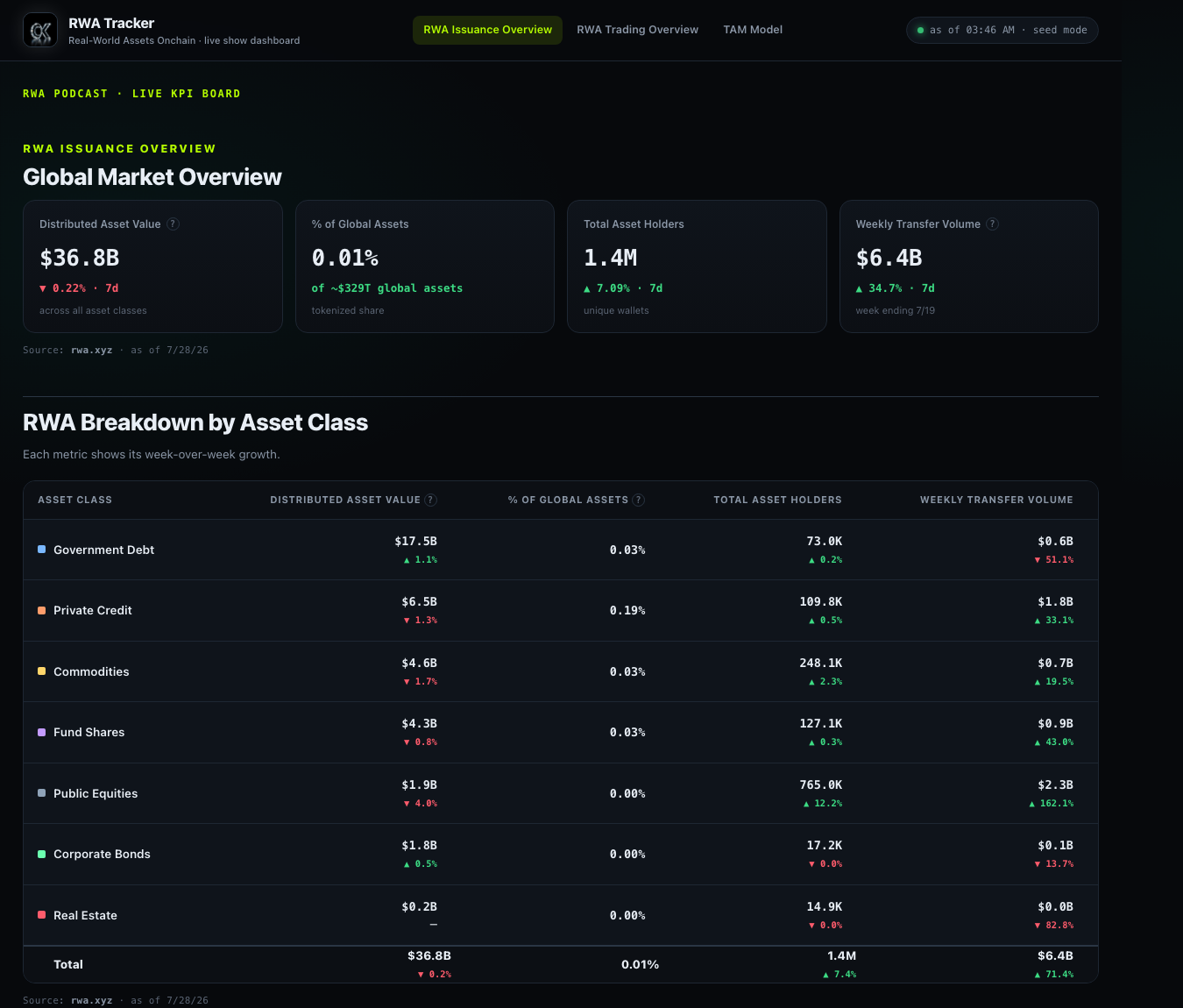Image resolution: width=1183 pixels, height=1008 pixels.
Task: Click 14.9K holders for Real Estate
Action: click(825, 907)
